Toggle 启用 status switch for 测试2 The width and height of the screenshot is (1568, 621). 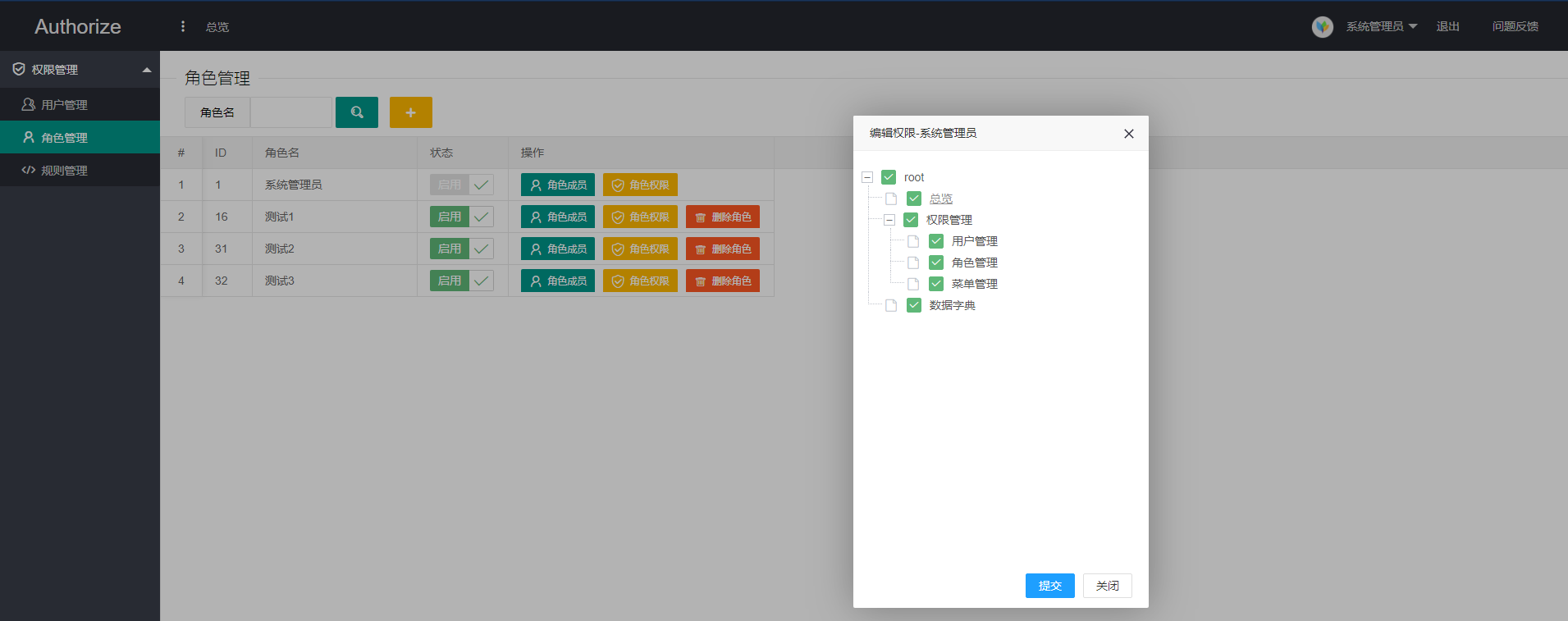pos(462,249)
